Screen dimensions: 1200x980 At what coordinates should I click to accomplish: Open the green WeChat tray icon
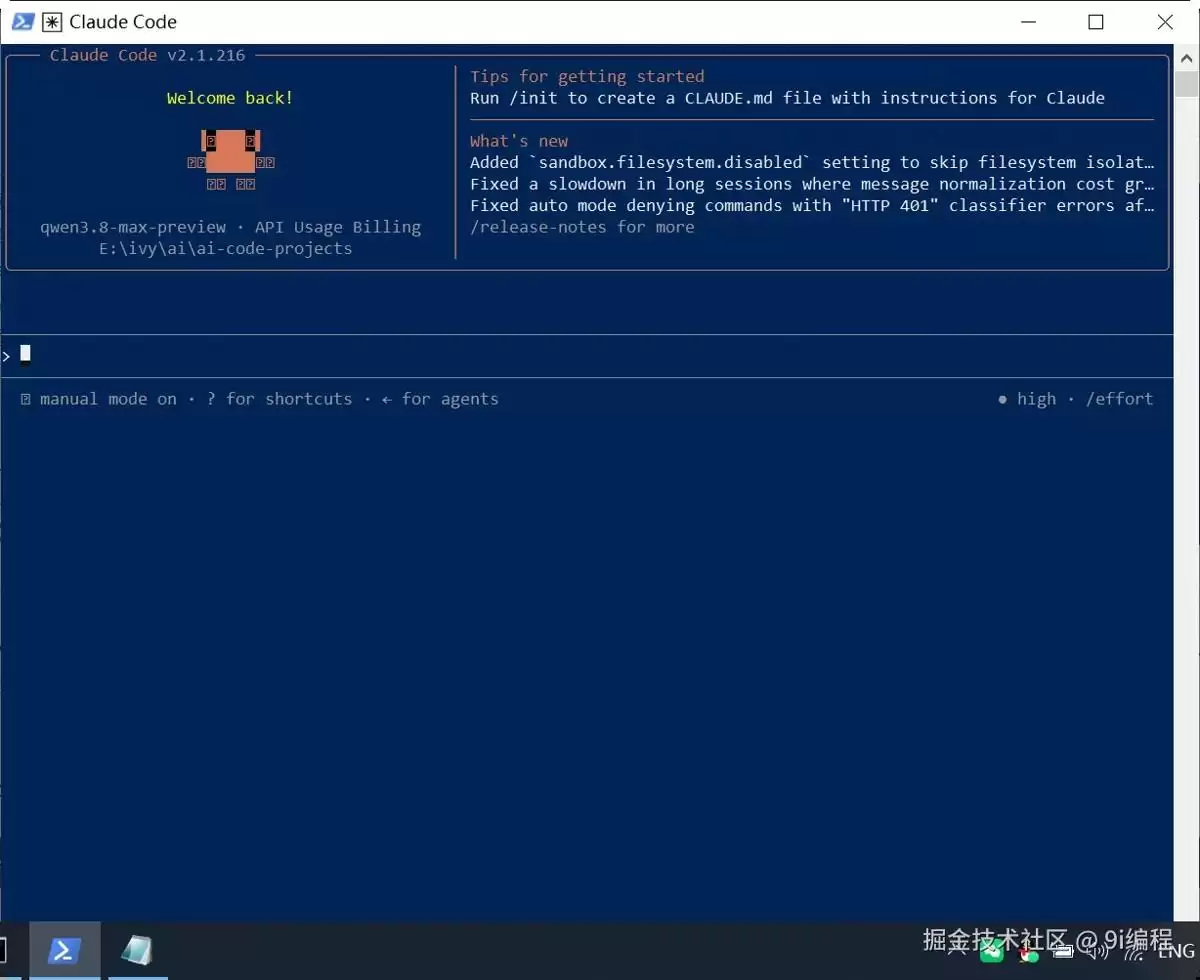pos(991,951)
